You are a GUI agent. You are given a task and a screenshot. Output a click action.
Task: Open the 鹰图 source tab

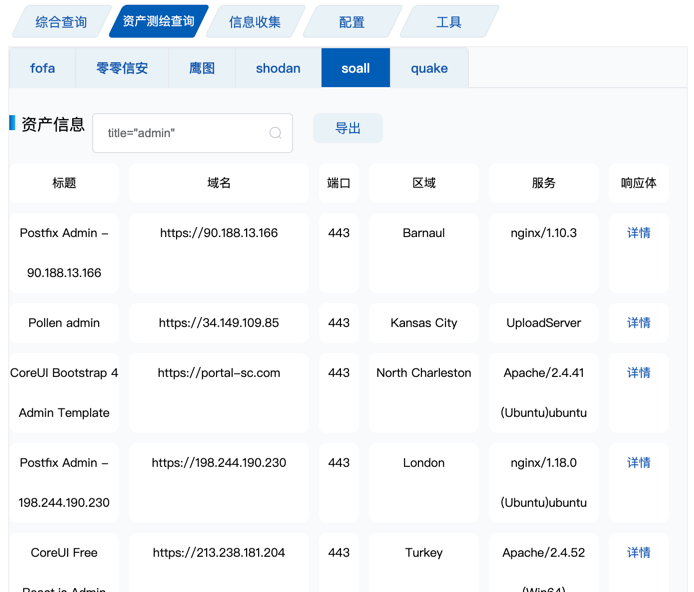click(x=202, y=68)
